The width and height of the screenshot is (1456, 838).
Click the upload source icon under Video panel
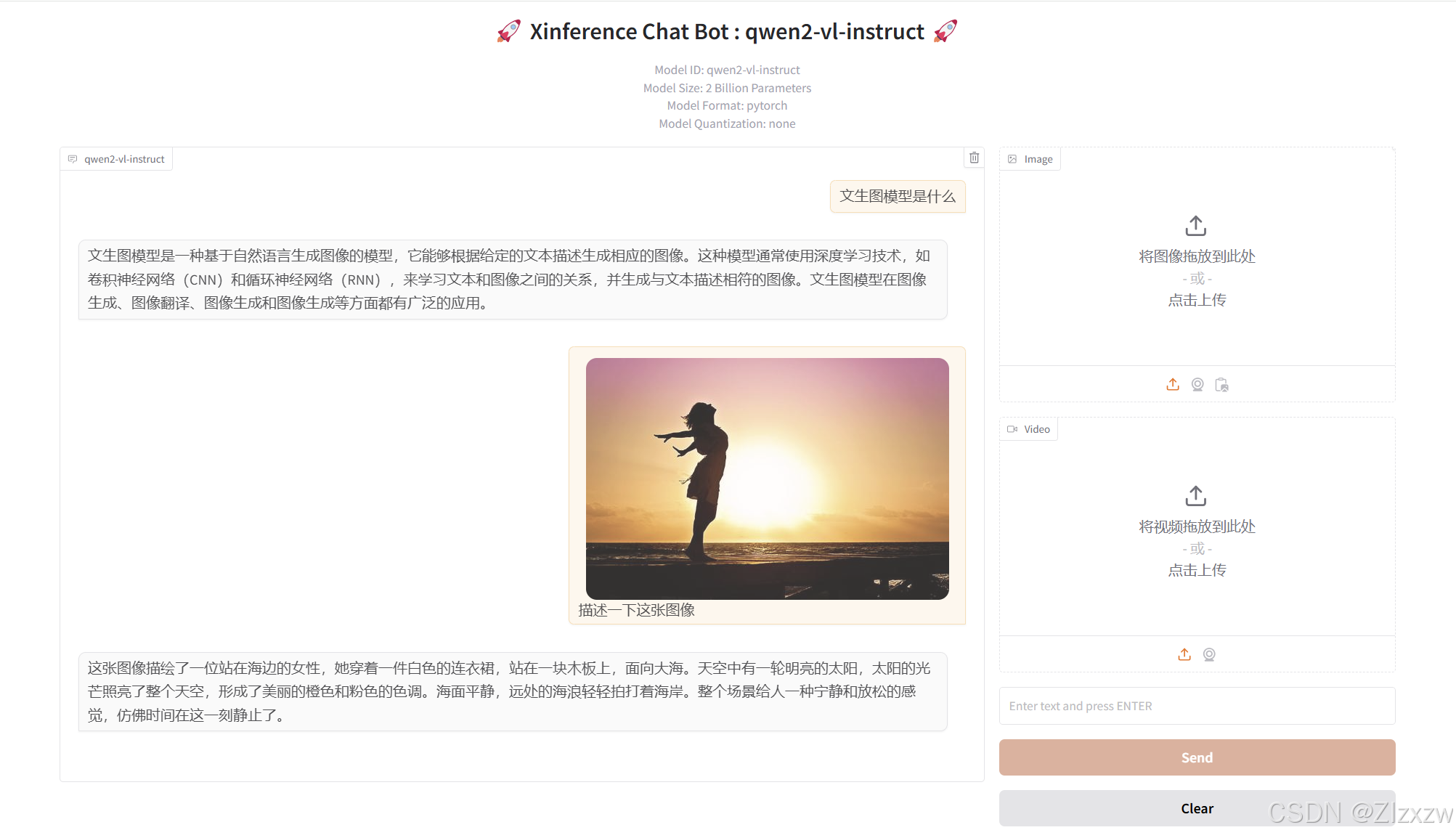(1184, 655)
